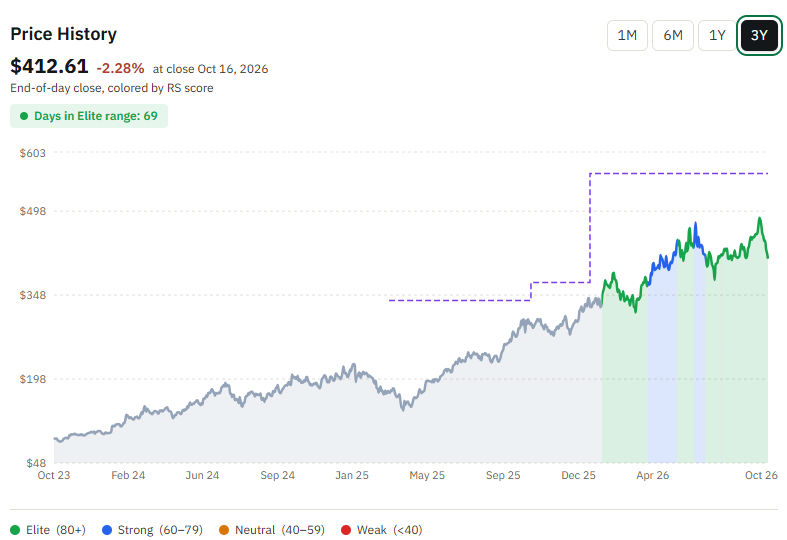Click the Sep 25 x-axis label
The width and height of the screenshot is (787, 540).
click(503, 475)
